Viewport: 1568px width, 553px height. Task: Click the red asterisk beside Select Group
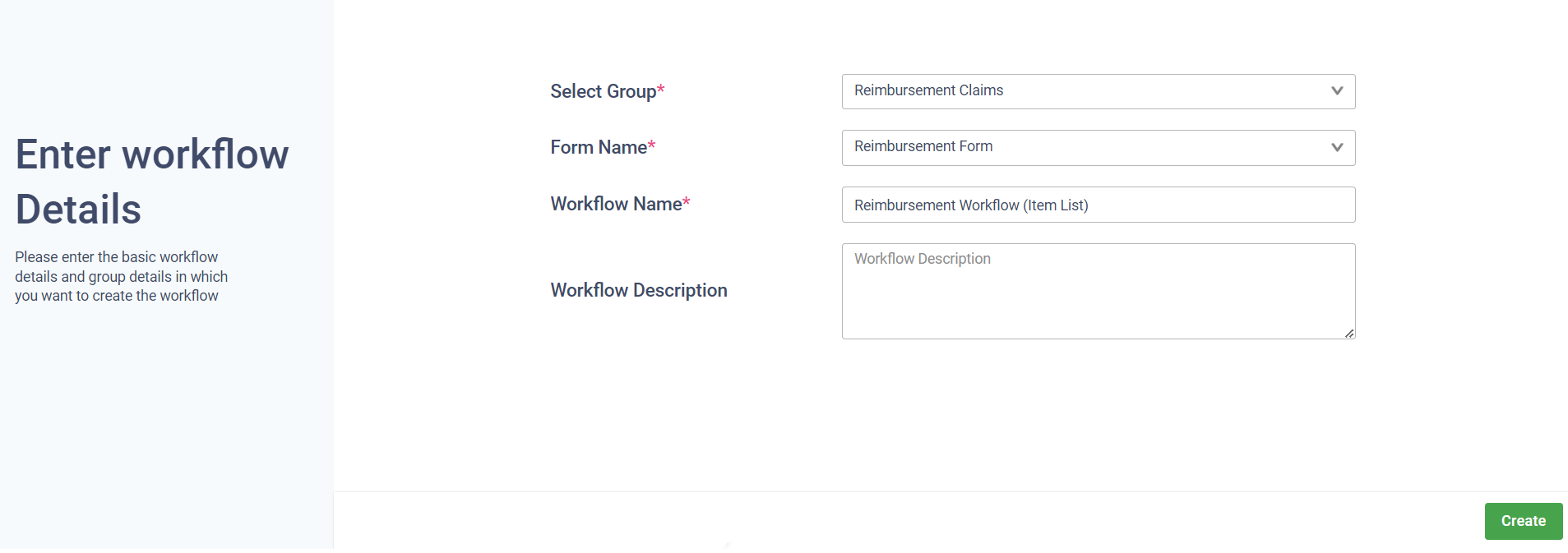click(661, 90)
